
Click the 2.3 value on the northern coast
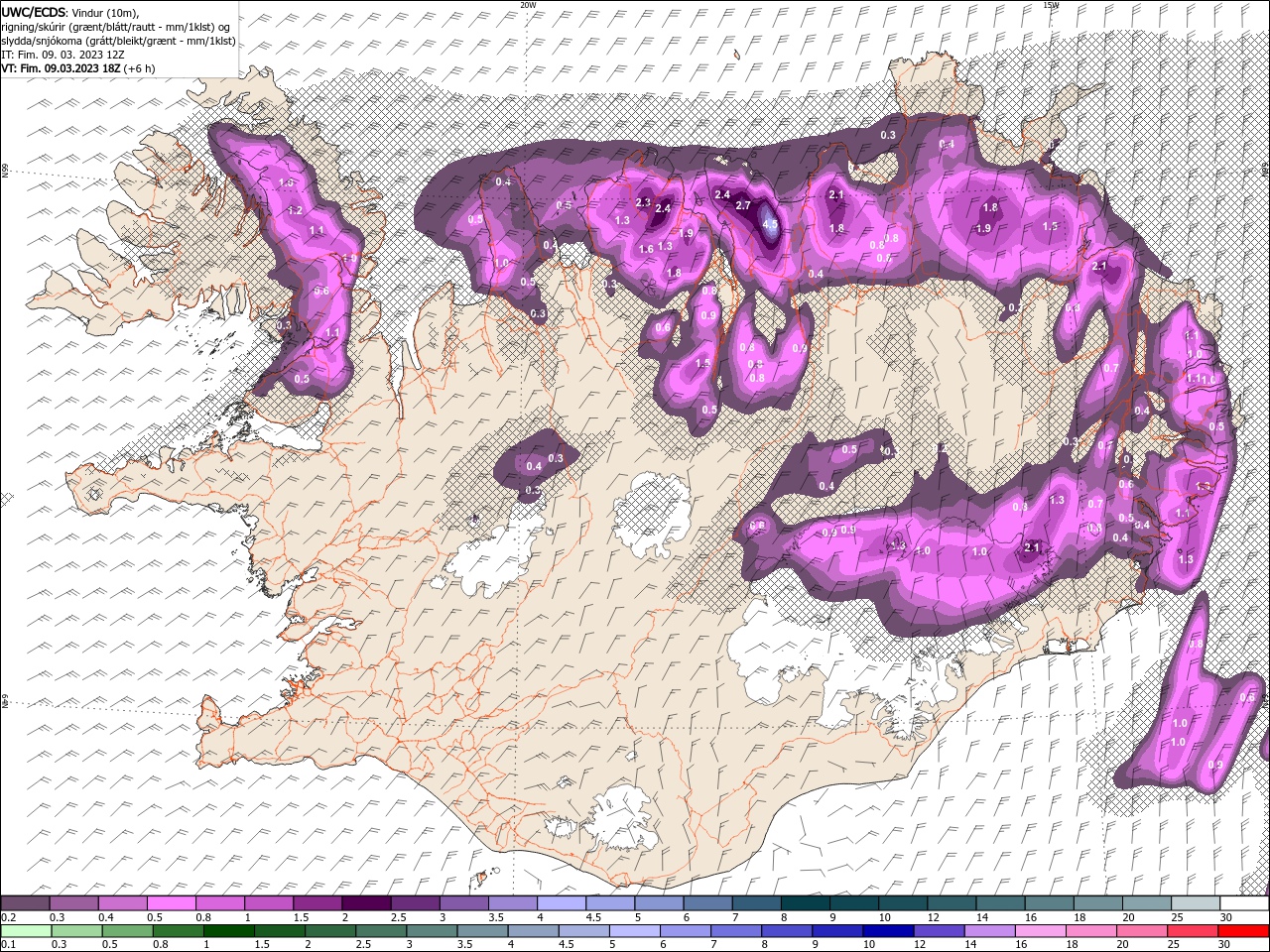click(643, 202)
